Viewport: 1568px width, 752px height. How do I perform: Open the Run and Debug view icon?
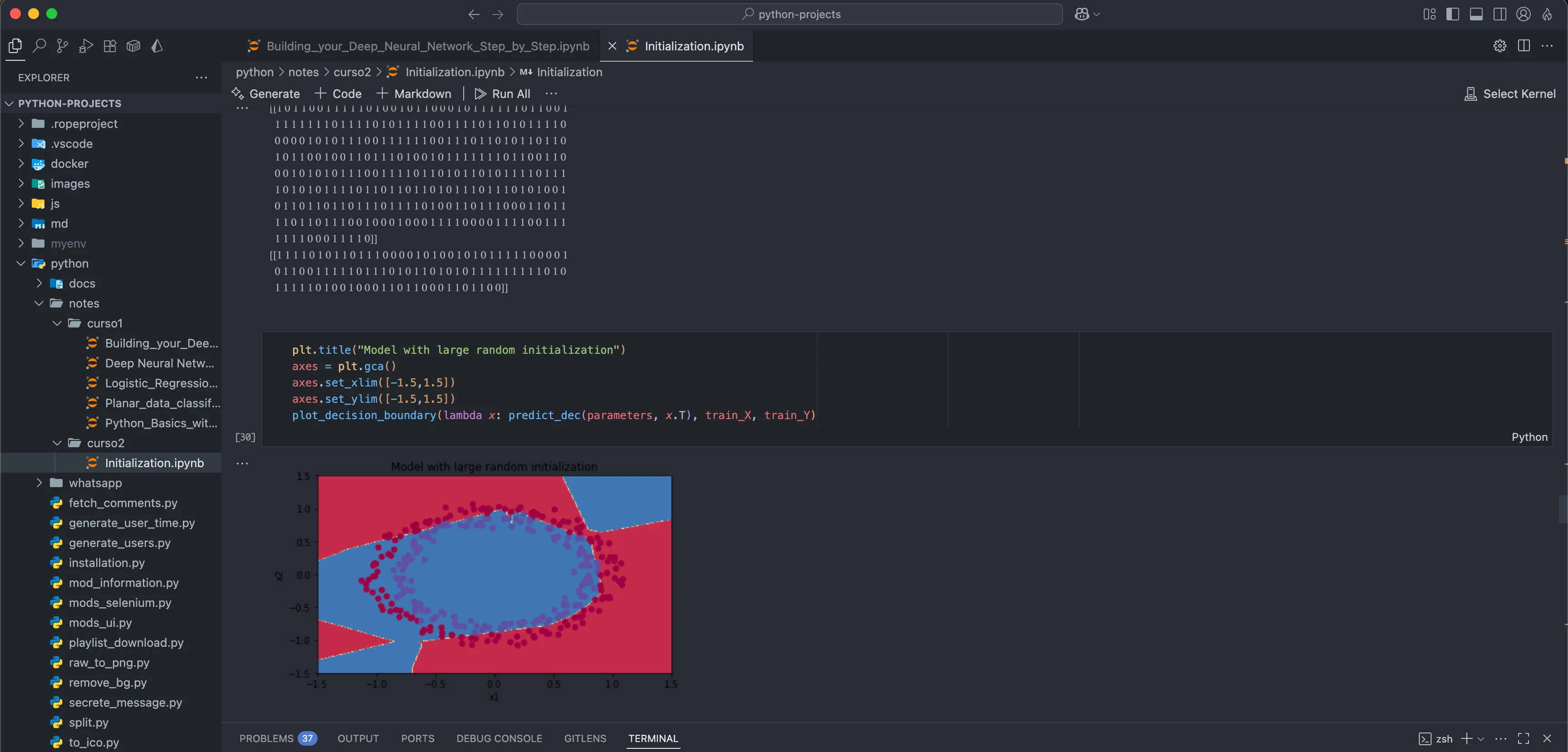pyautogui.click(x=86, y=46)
